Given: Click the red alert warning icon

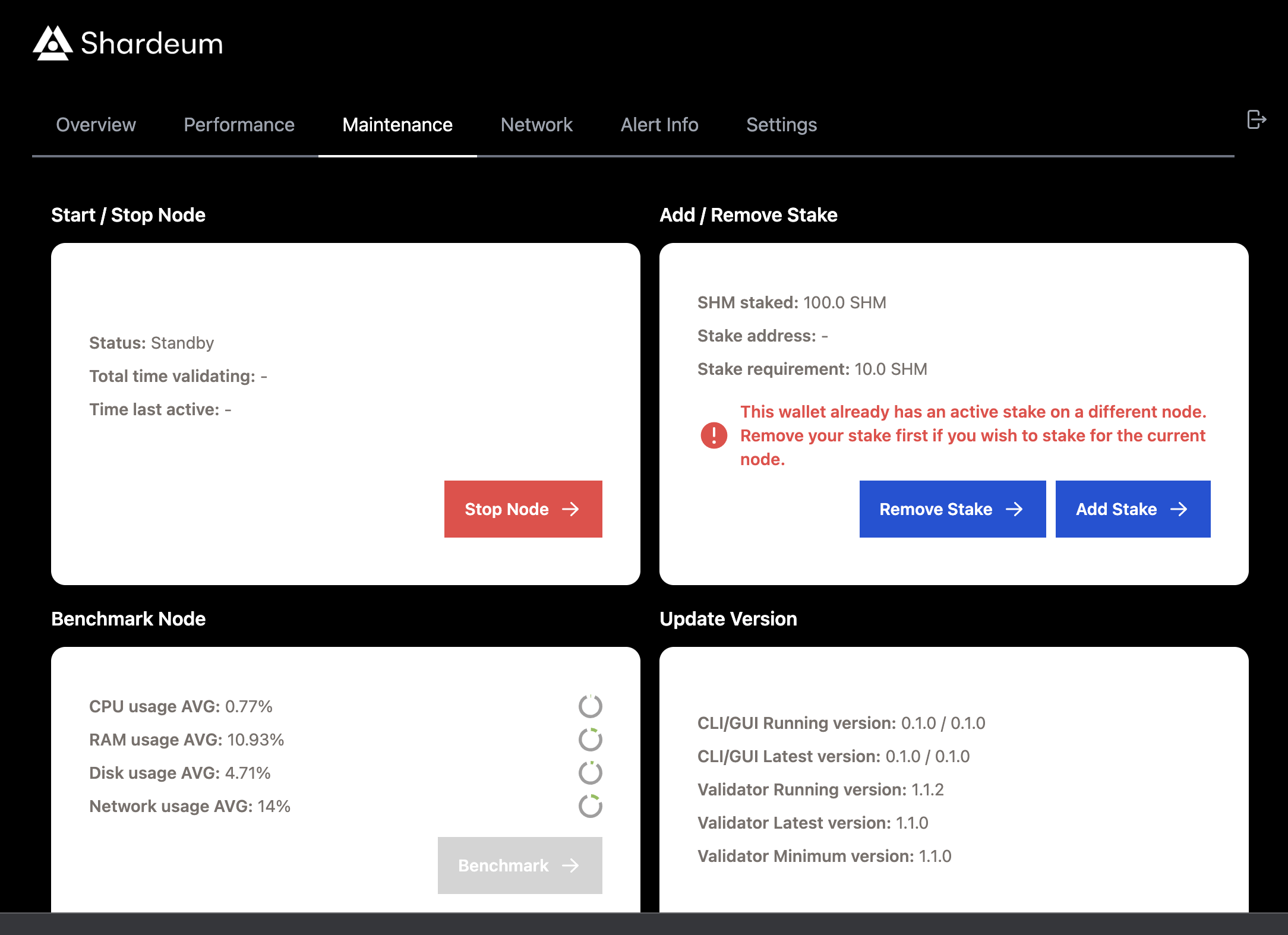Looking at the screenshot, I should click(713, 435).
